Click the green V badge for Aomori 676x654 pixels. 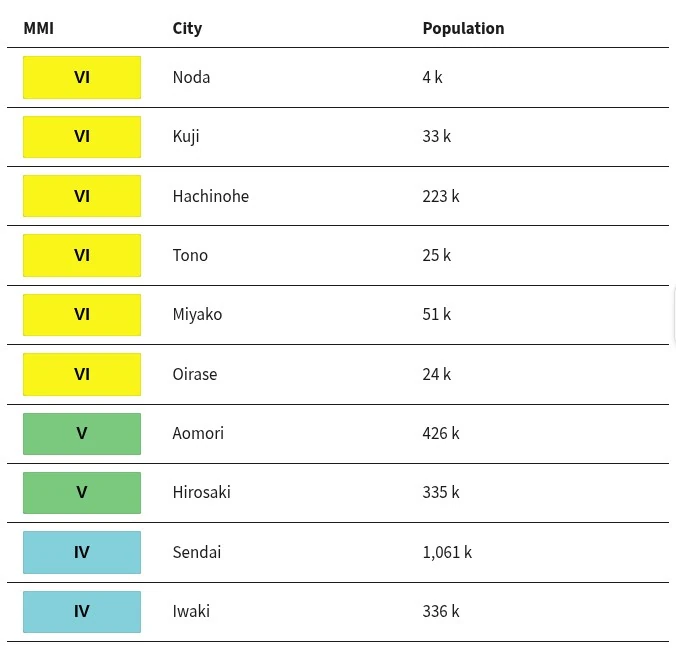pos(82,434)
